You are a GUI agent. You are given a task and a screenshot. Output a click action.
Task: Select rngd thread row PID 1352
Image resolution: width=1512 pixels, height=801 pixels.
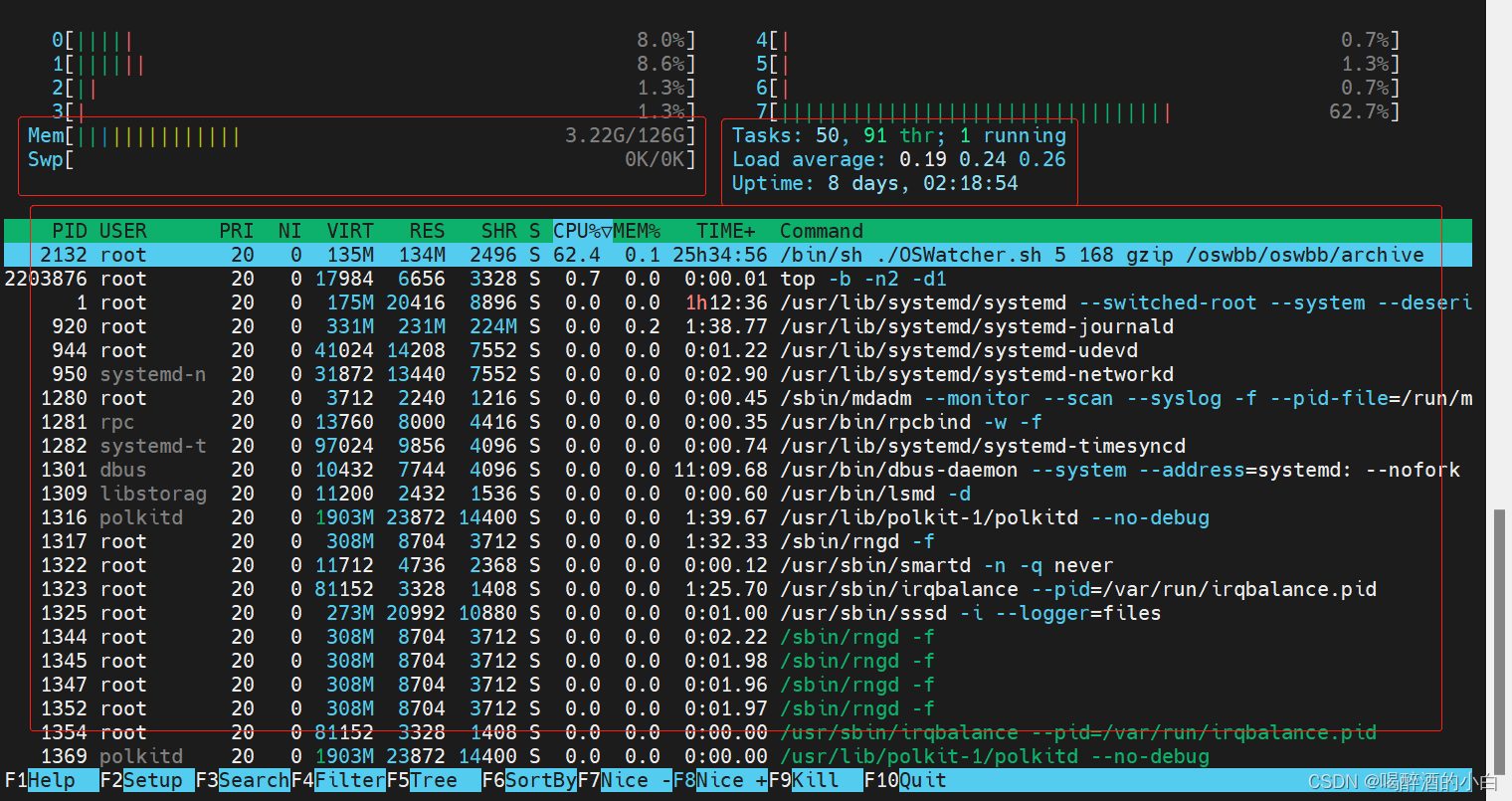tap(738, 708)
